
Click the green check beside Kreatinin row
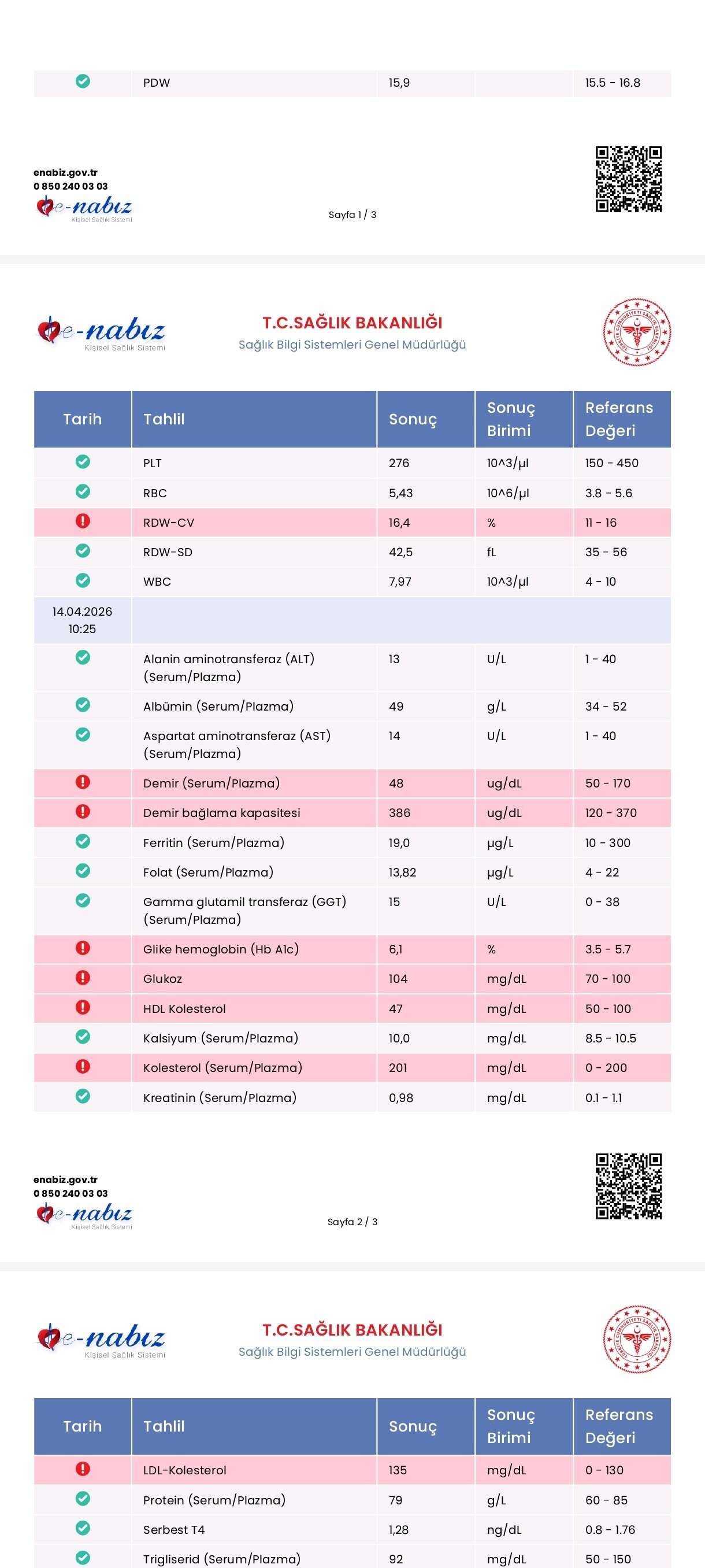83,1096
